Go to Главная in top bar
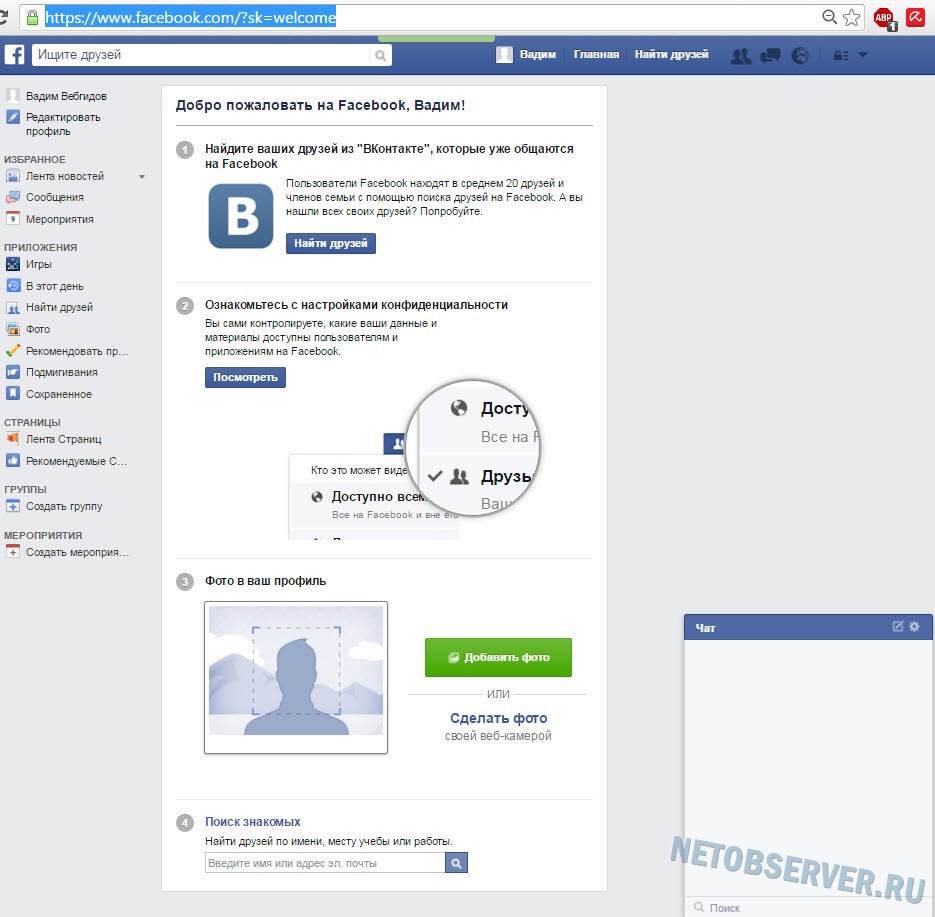This screenshot has width=935, height=917. coord(596,55)
